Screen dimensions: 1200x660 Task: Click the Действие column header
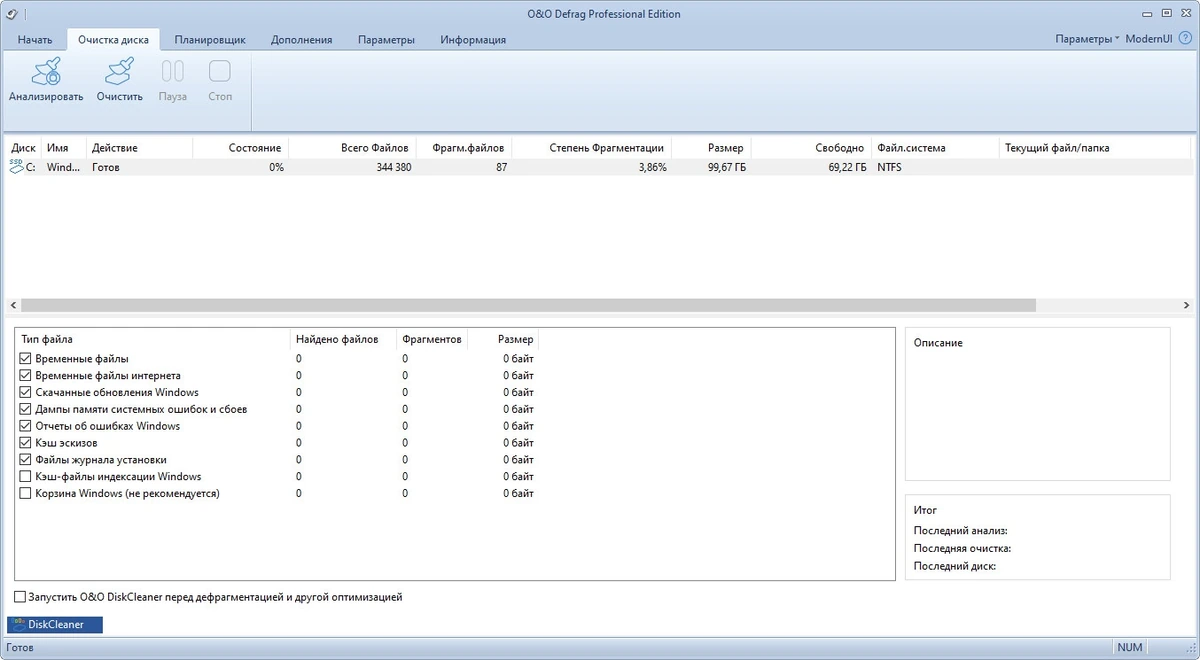point(138,147)
